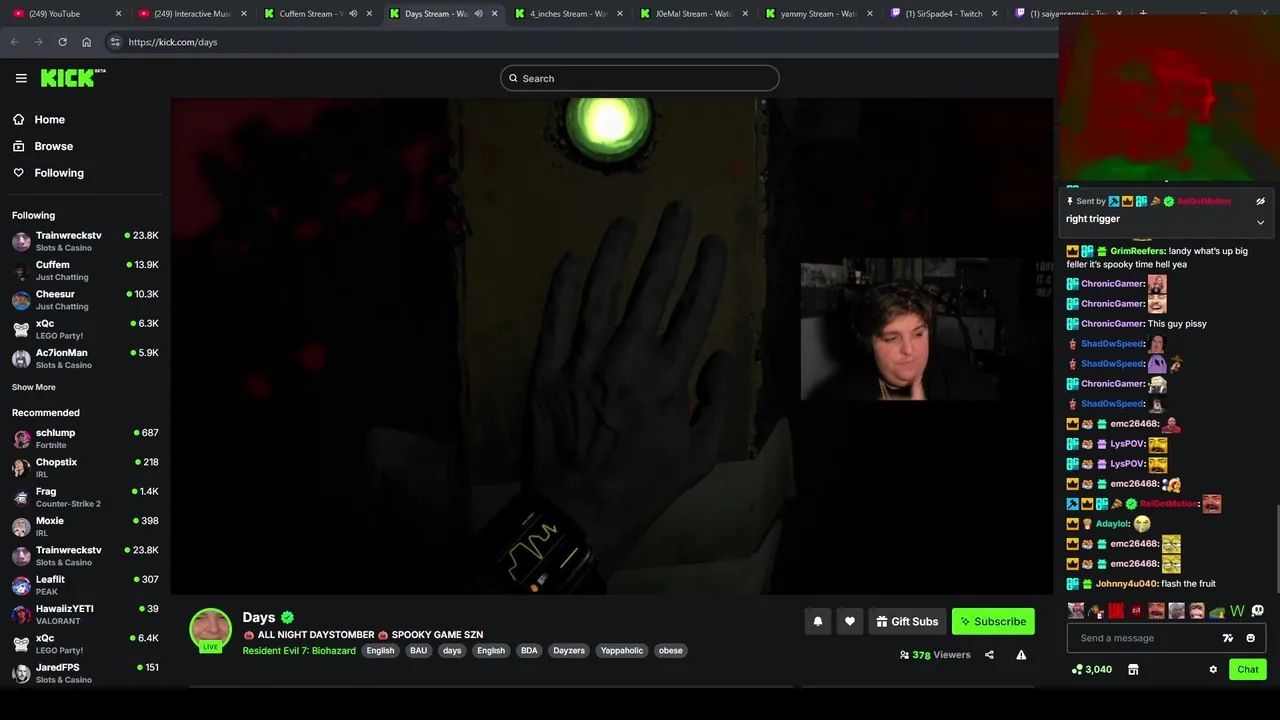Open Cheesur in Following list

pyautogui.click(x=85, y=300)
